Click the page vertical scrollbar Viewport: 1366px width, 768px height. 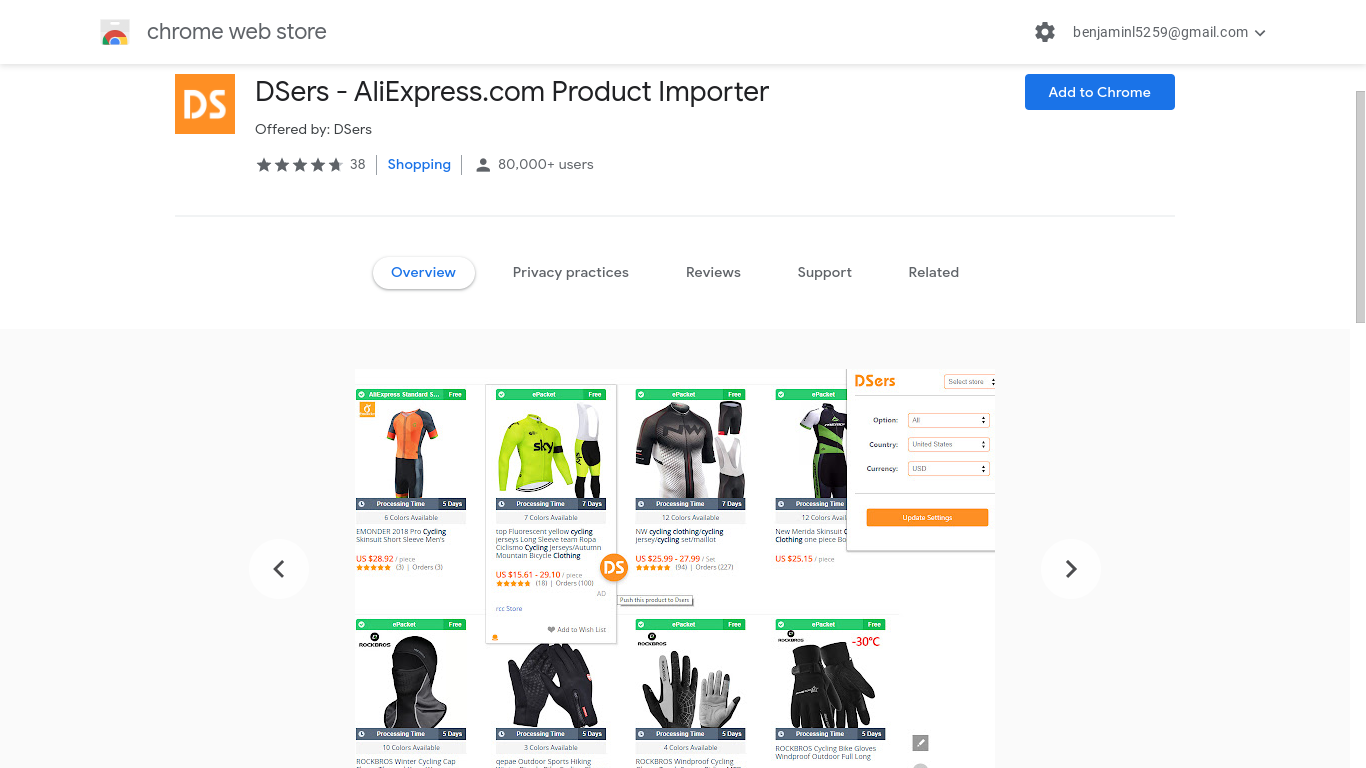(x=1360, y=205)
